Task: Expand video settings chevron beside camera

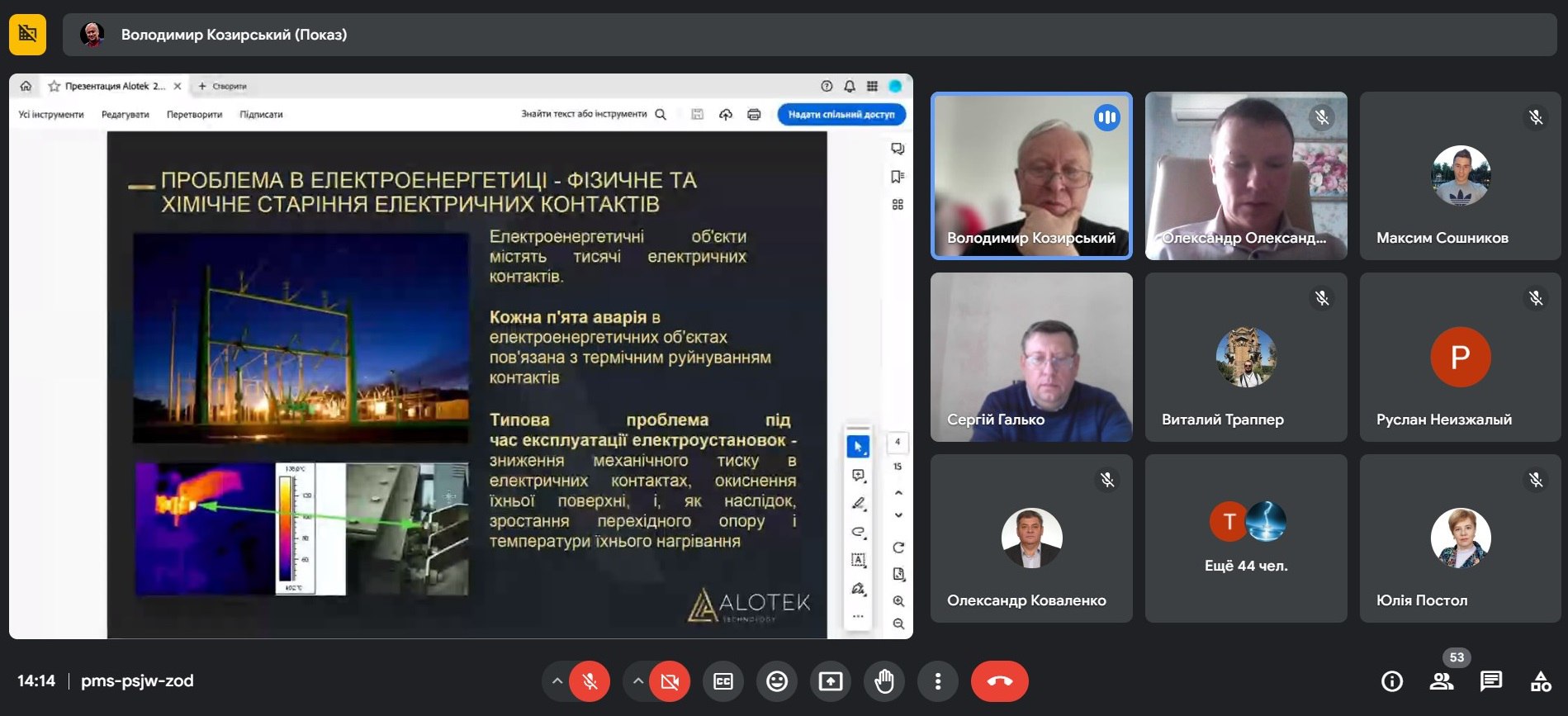Action: tap(638, 681)
